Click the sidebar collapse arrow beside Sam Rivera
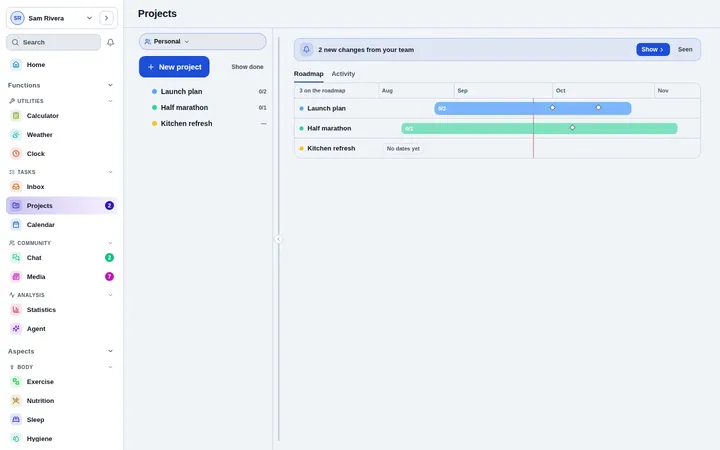Viewport: 720px width, 450px height. (107, 18)
